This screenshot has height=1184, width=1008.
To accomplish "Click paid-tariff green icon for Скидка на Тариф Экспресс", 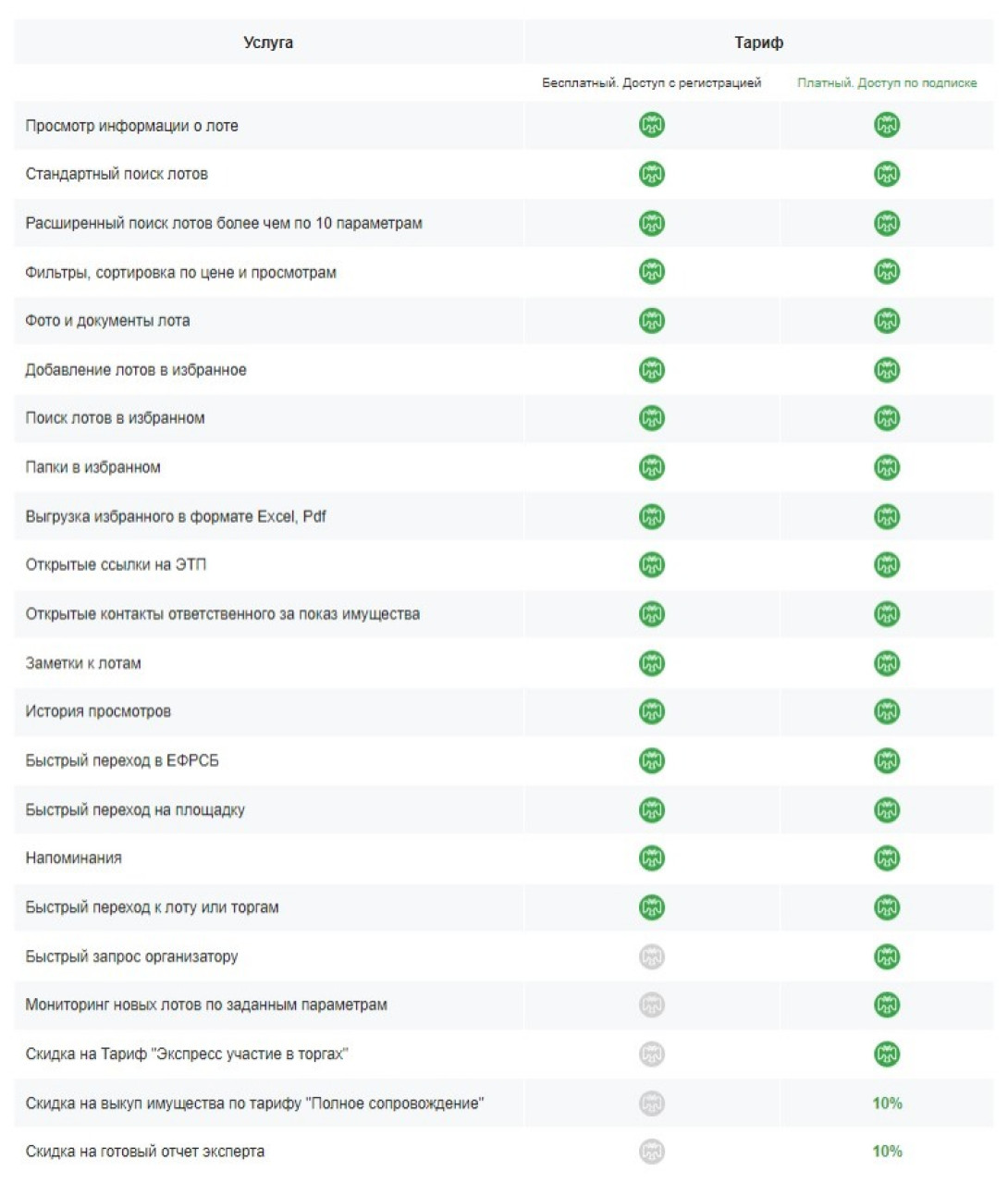I will [x=887, y=1054].
